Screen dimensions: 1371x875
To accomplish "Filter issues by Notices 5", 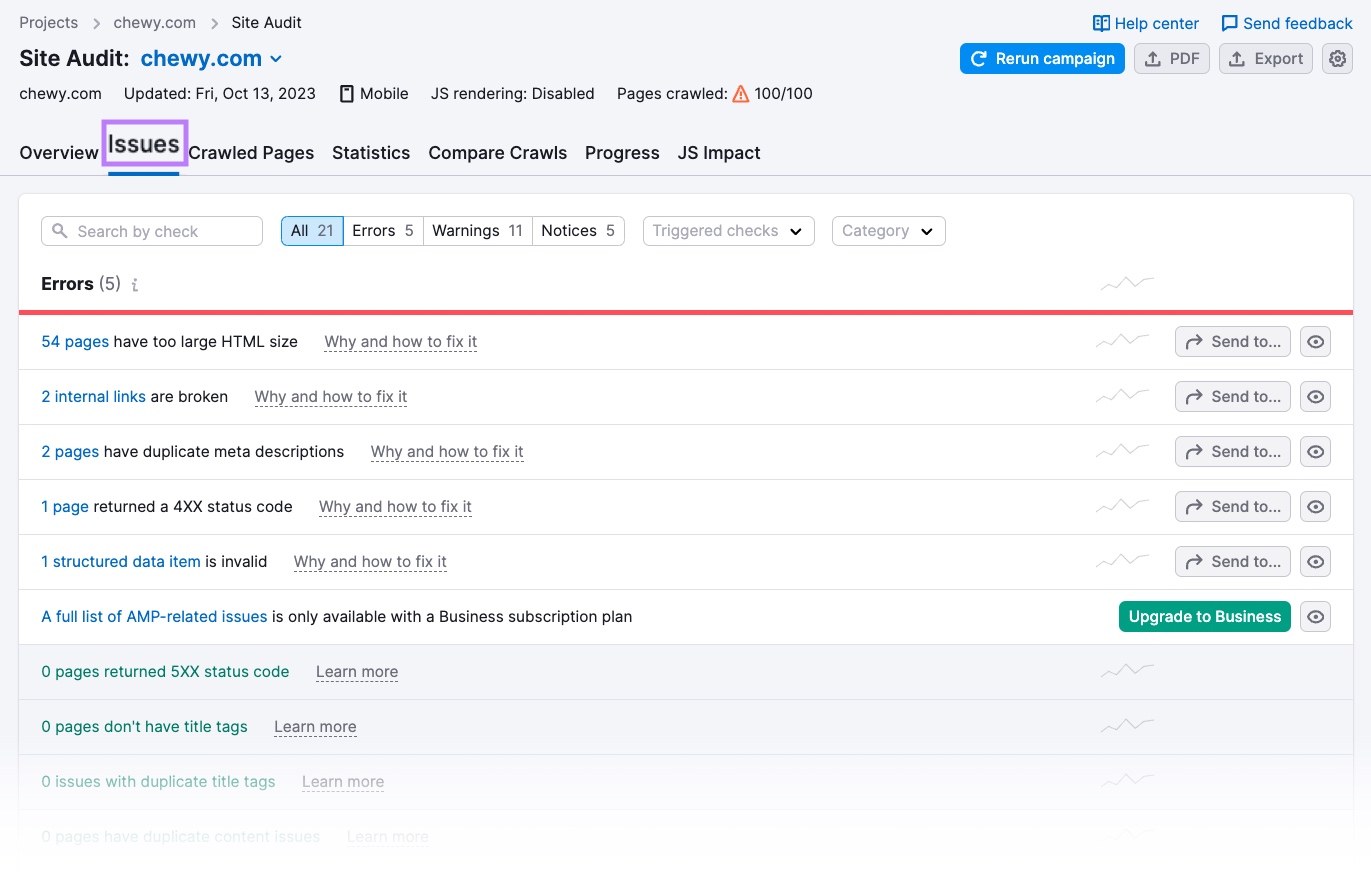I will 578,231.
